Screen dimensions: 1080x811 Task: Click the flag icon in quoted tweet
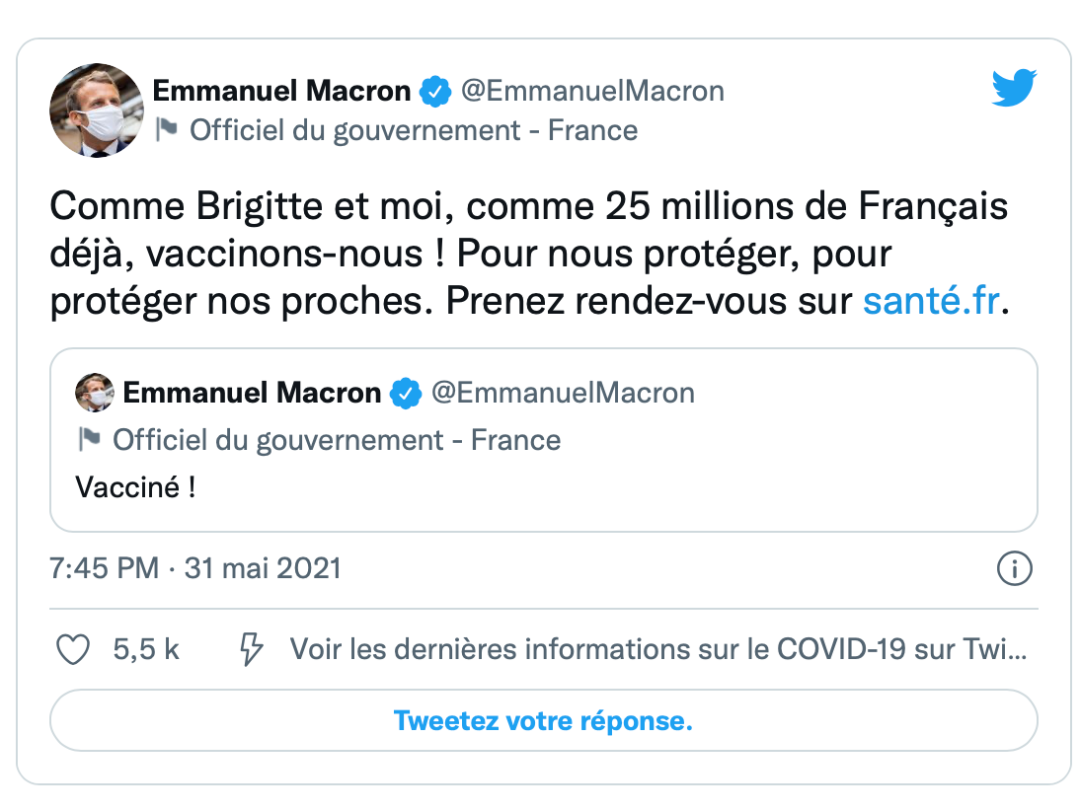[89, 440]
